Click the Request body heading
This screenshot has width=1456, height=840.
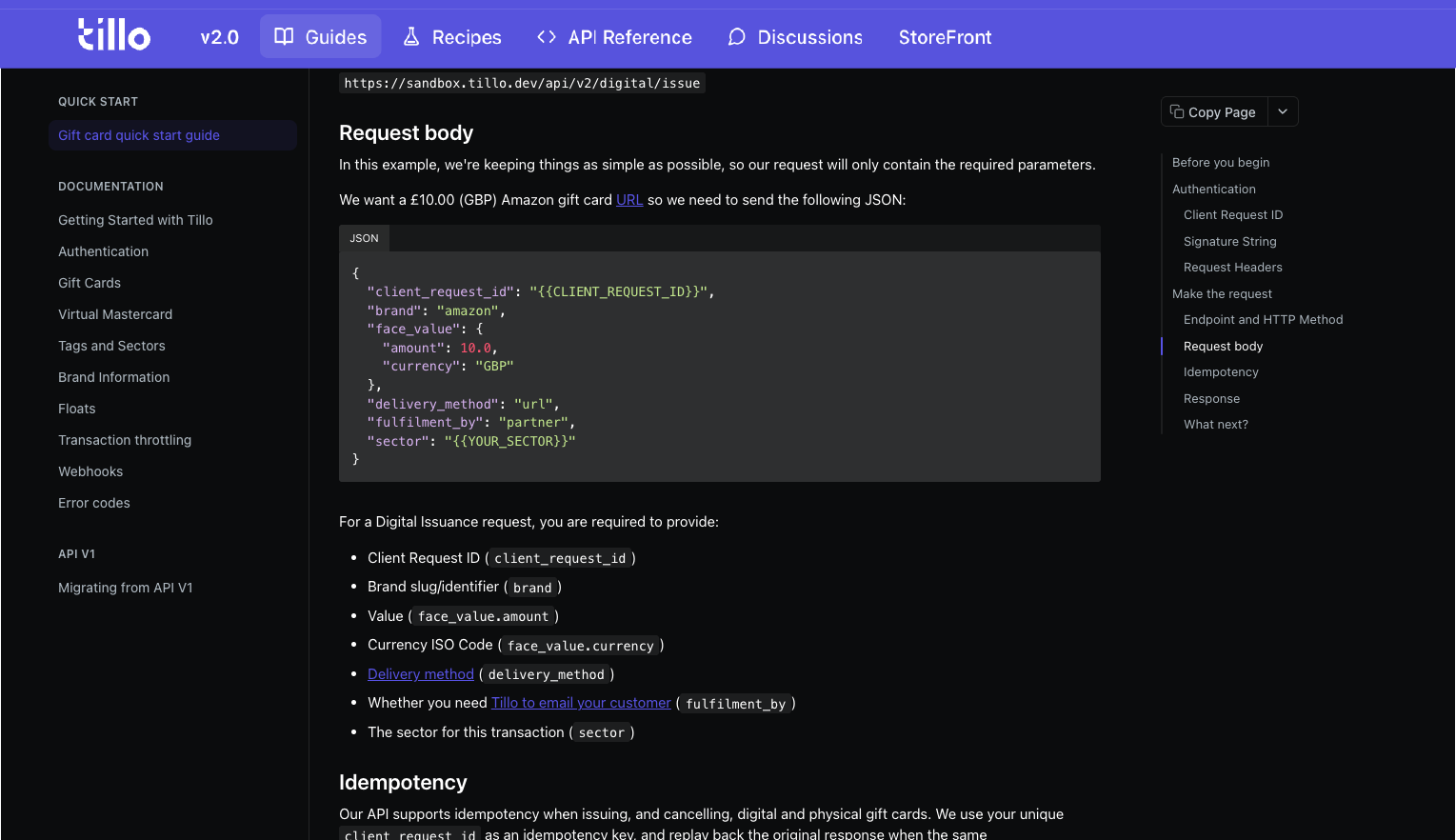click(406, 133)
